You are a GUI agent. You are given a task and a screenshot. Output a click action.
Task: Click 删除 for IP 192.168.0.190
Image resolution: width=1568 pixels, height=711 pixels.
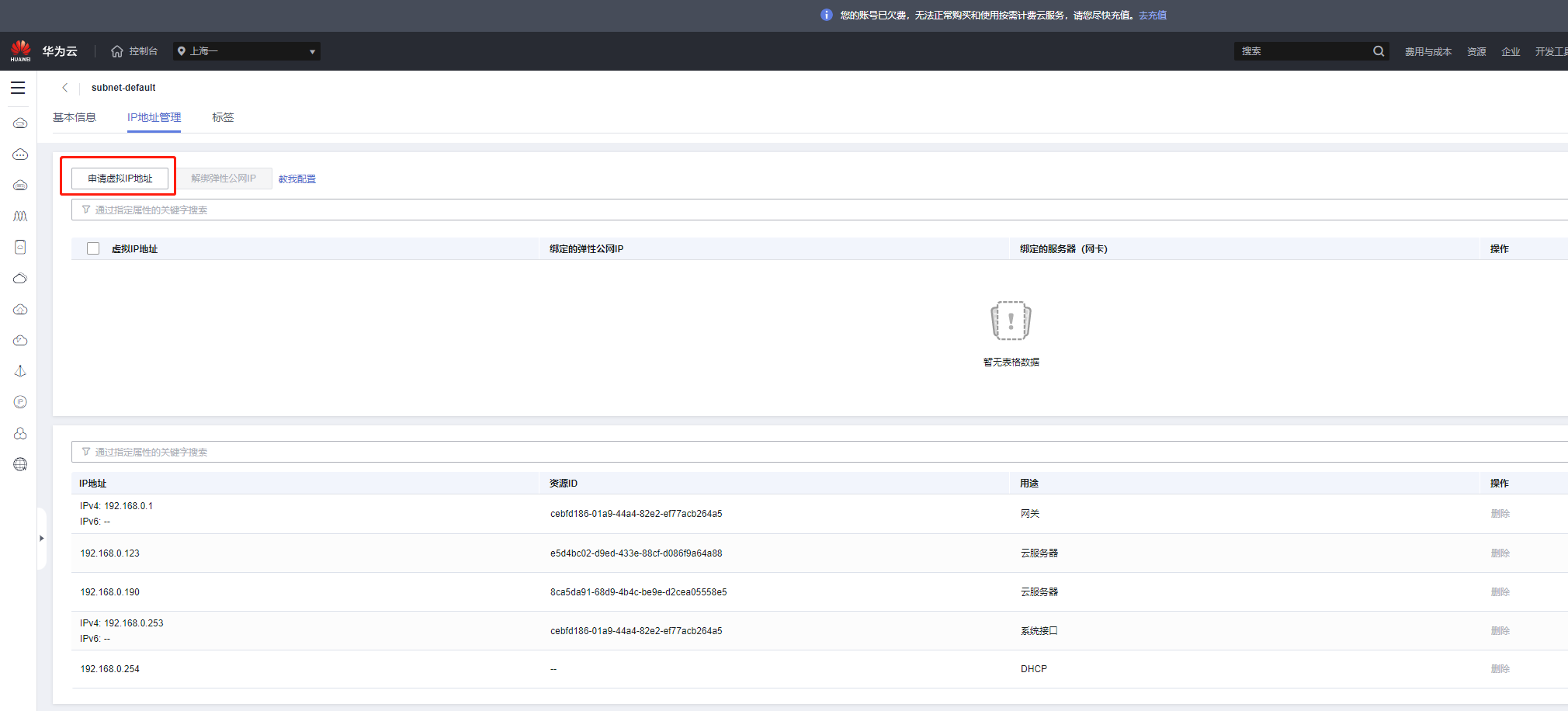[x=1500, y=592]
